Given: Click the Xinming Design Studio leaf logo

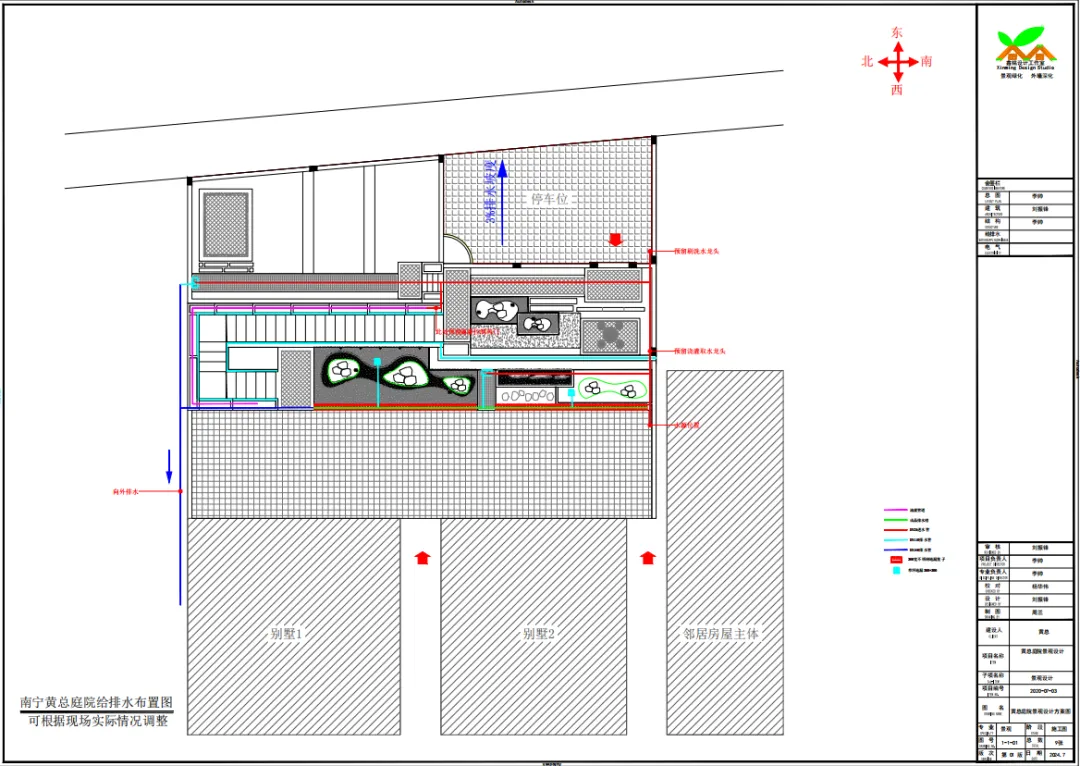Looking at the screenshot, I should pyautogui.click(x=1026, y=44).
